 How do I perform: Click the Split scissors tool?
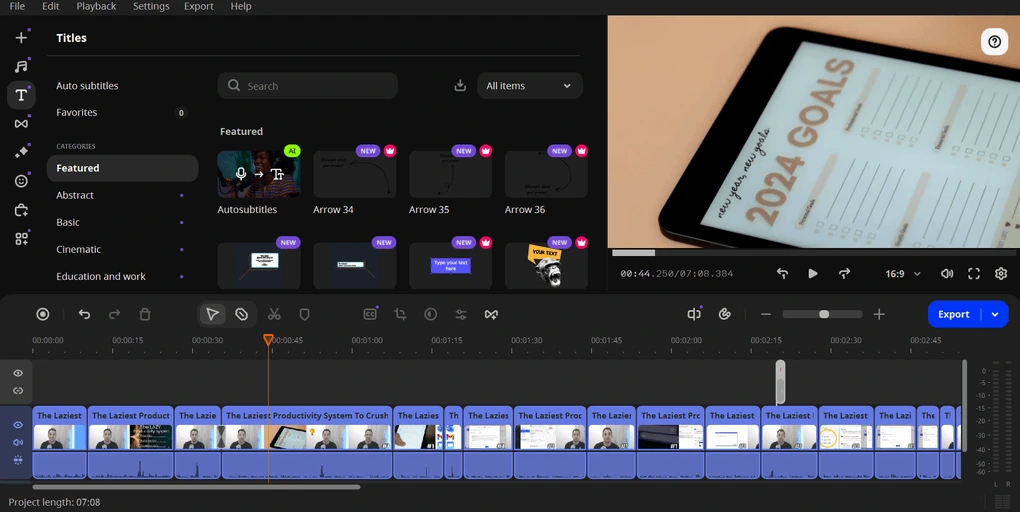274,314
